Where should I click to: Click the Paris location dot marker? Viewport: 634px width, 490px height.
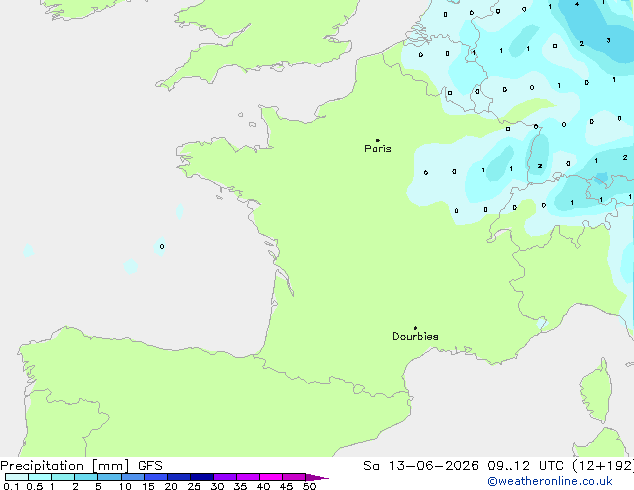pyautogui.click(x=378, y=140)
